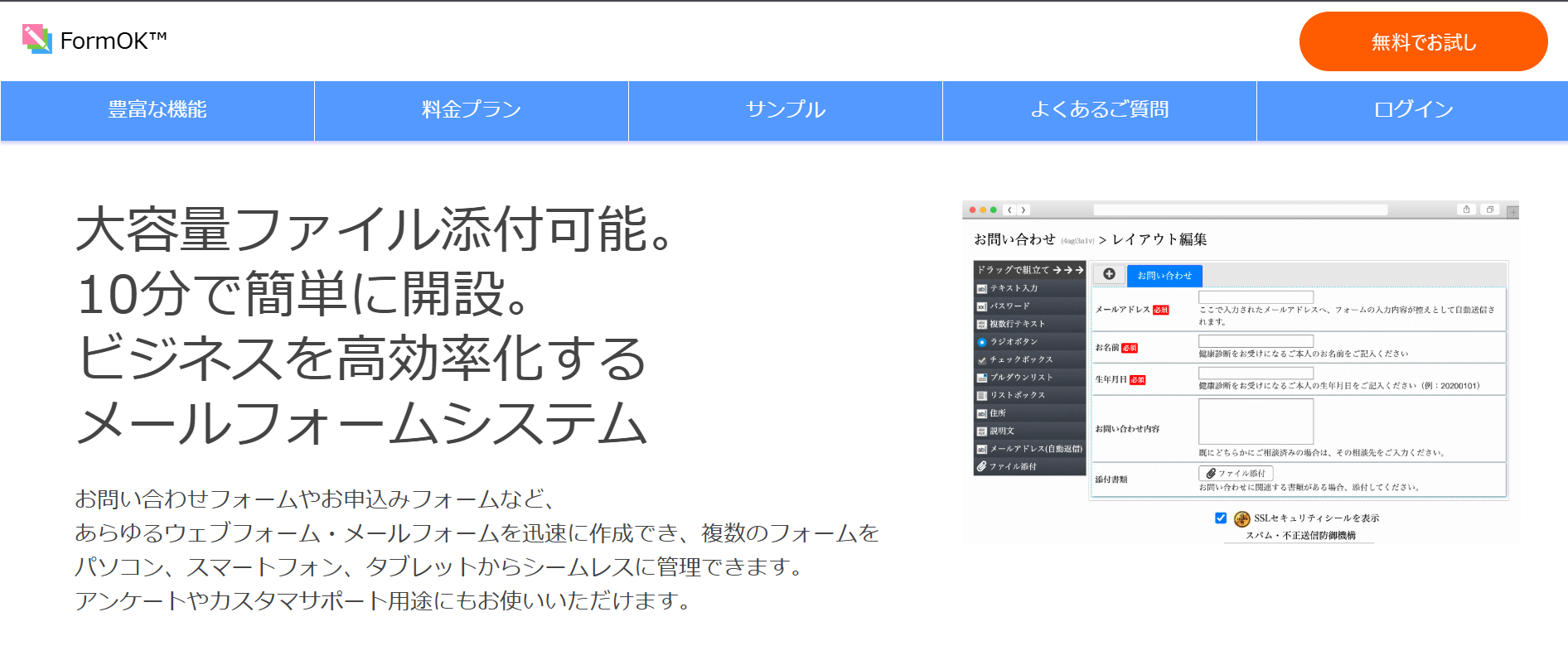Click the お名前 input box in preview
This screenshot has width=1568, height=665.
coord(1256,341)
